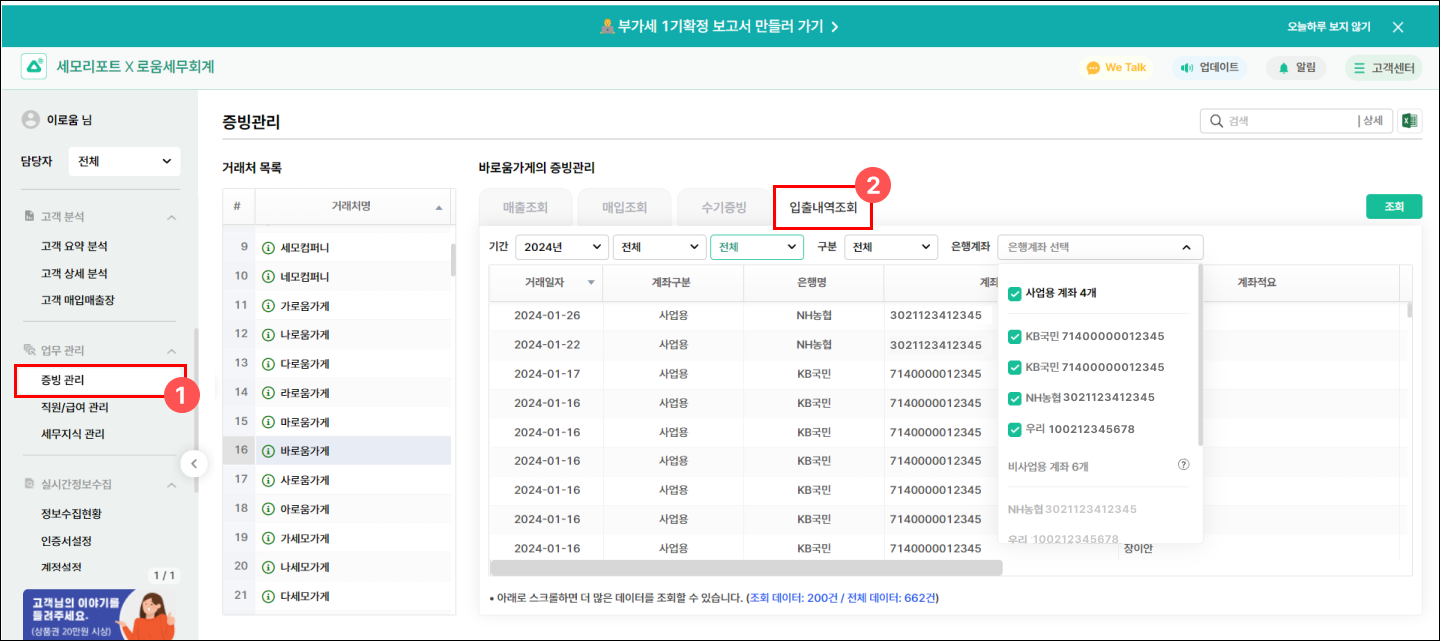Click the Semoreport logo icon
Screen dimensions: 1440x641
(x=35, y=67)
